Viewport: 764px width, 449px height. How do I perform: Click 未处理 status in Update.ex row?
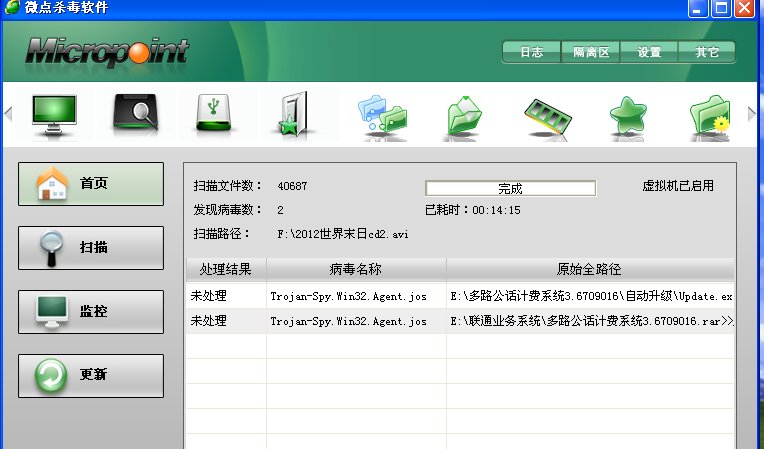pyautogui.click(x=209, y=296)
